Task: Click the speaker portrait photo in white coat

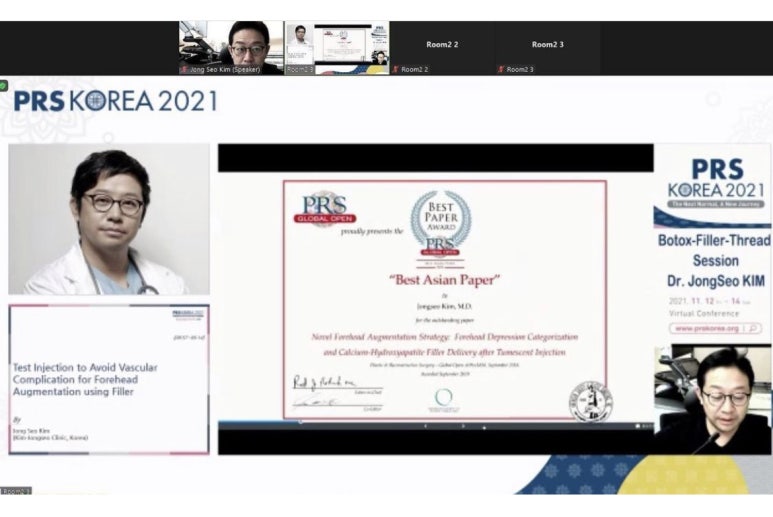Action: click(109, 219)
